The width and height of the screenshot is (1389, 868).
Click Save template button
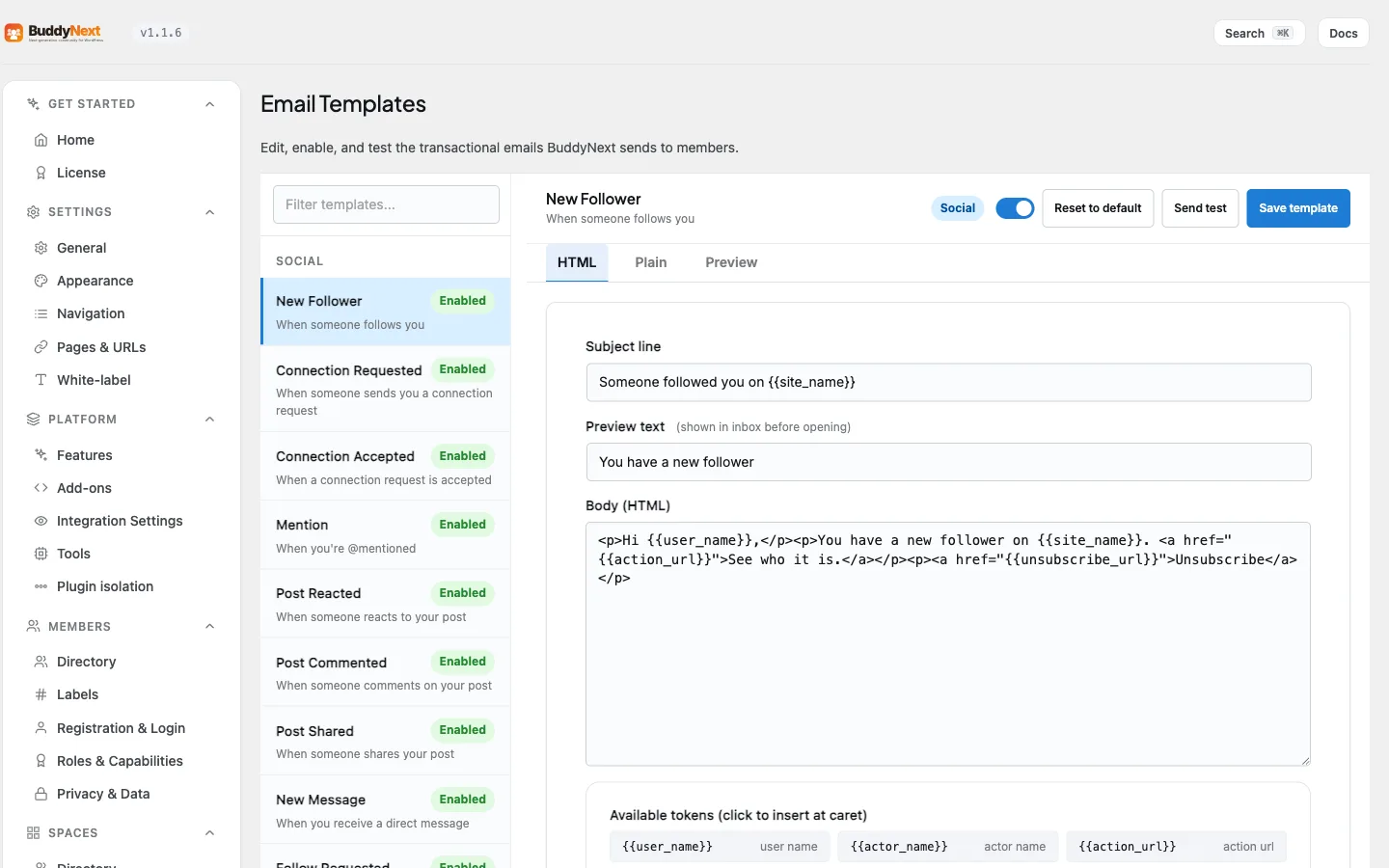pyautogui.click(x=1298, y=208)
